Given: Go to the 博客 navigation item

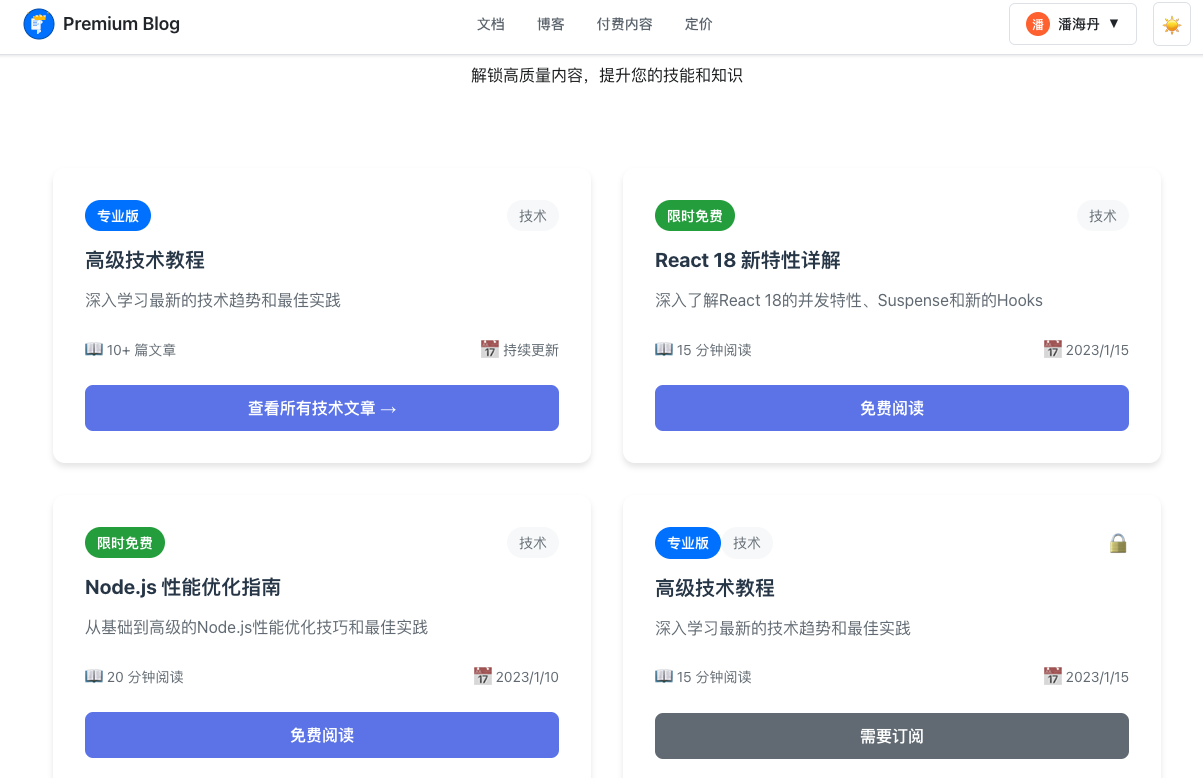Looking at the screenshot, I should [x=550, y=24].
